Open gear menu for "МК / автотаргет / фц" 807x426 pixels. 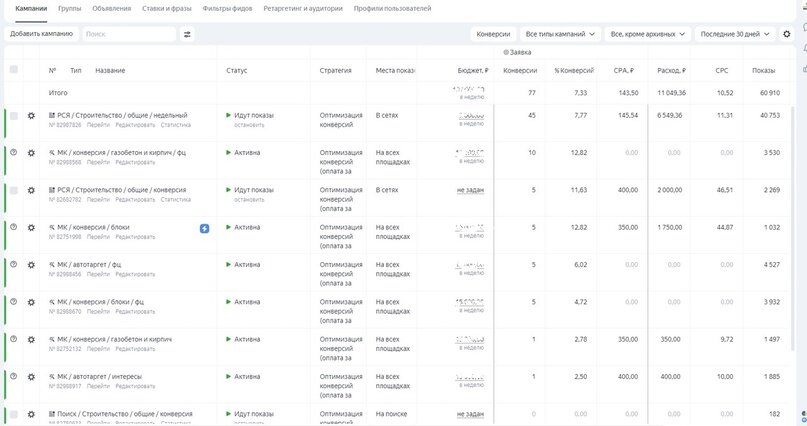pyautogui.click(x=31, y=265)
